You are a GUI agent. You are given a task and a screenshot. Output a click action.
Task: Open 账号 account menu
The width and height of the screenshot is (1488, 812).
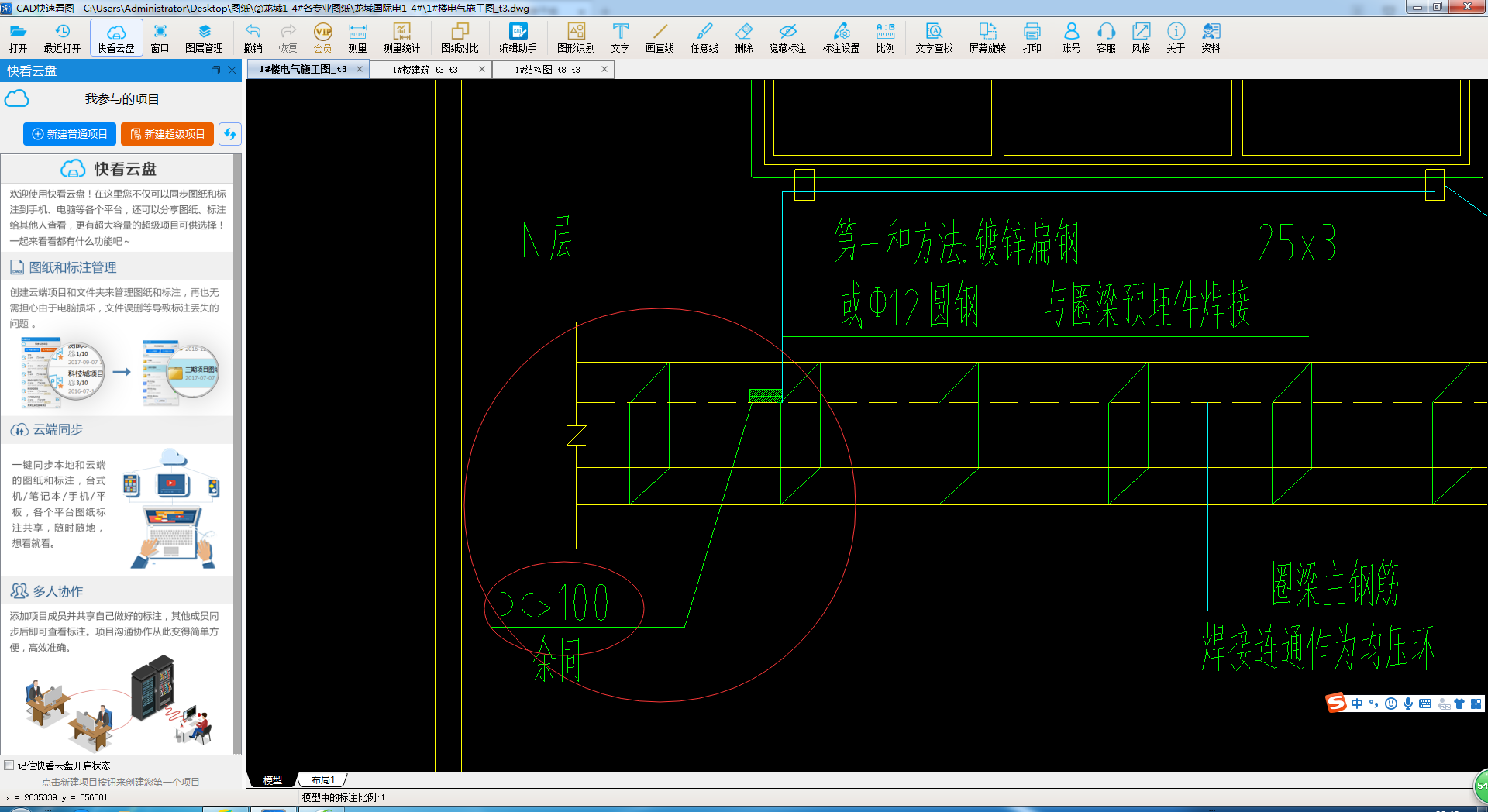tap(1071, 37)
